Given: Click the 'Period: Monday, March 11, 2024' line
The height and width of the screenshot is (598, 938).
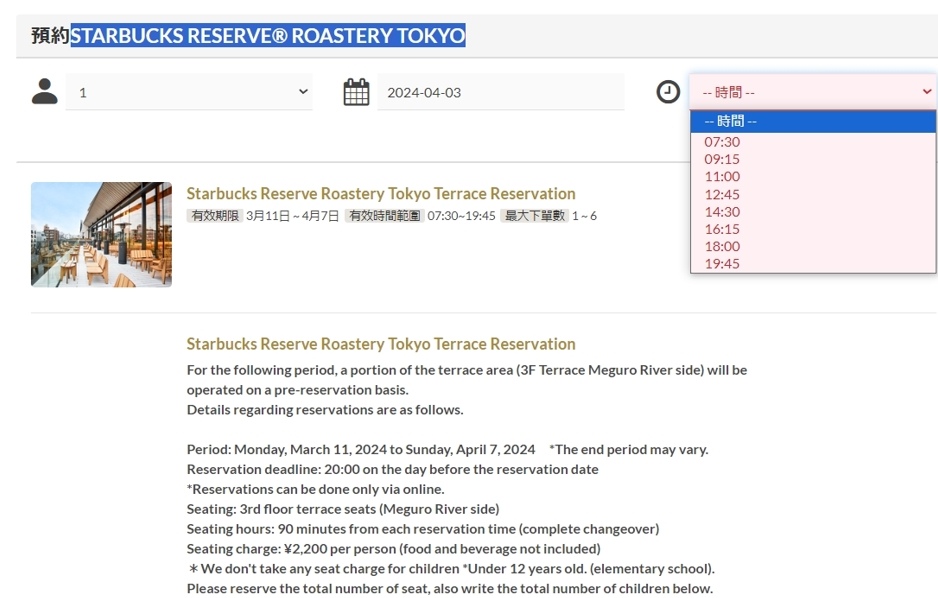Looking at the screenshot, I should click(447, 450).
